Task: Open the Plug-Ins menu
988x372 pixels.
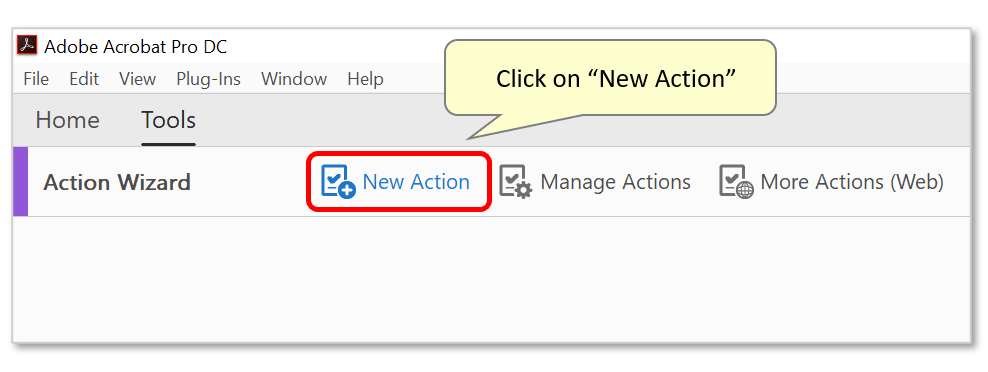Action: coord(209,79)
